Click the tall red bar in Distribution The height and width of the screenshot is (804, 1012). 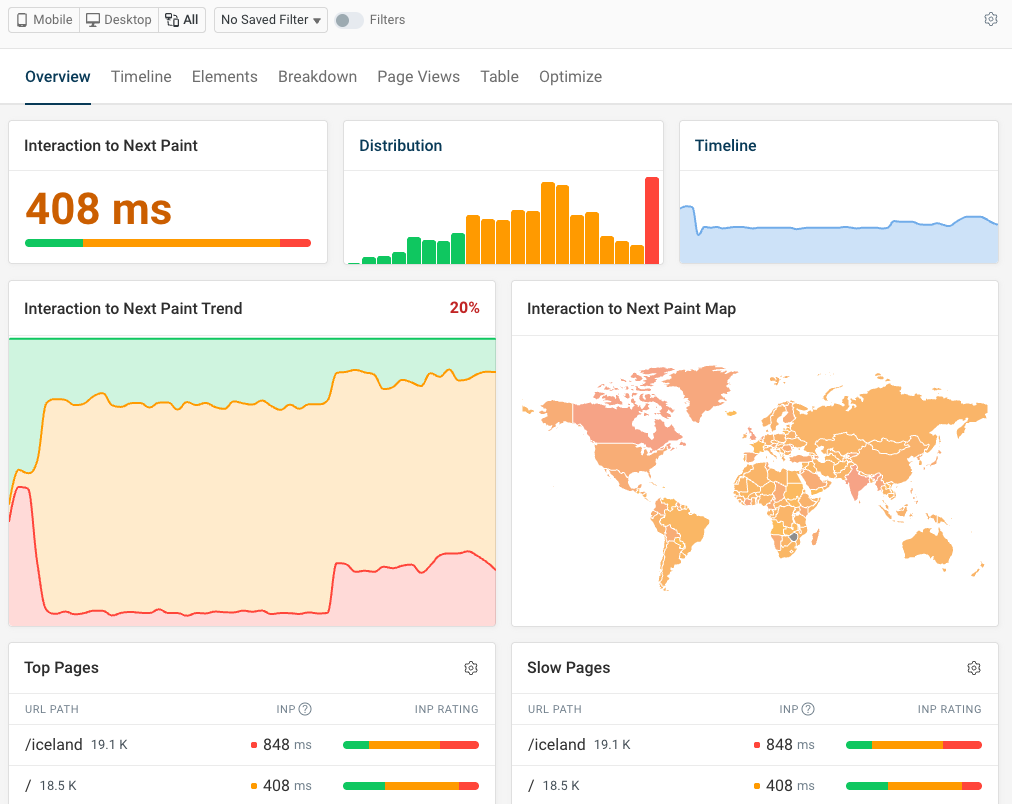(652, 220)
